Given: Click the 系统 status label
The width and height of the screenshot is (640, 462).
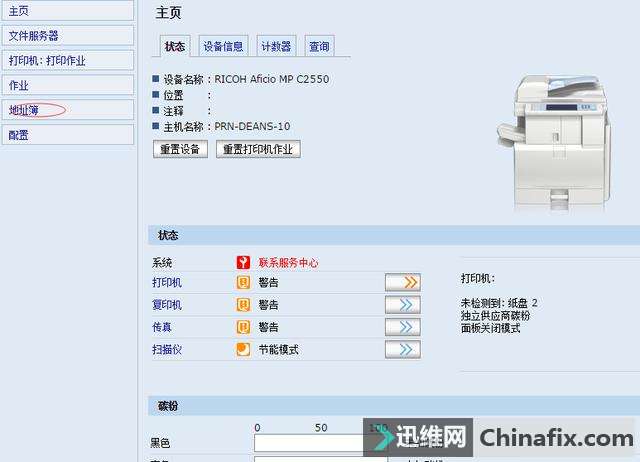Looking at the screenshot, I should [x=162, y=262].
